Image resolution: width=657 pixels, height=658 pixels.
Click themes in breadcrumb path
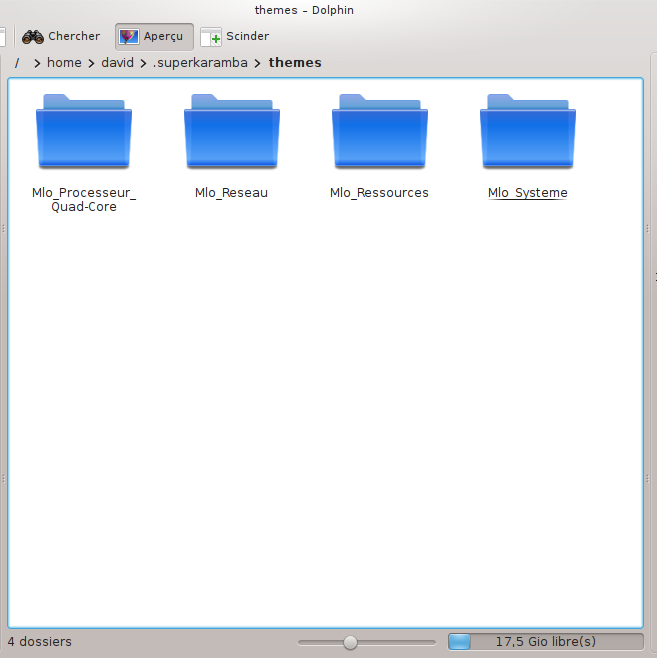tap(295, 63)
